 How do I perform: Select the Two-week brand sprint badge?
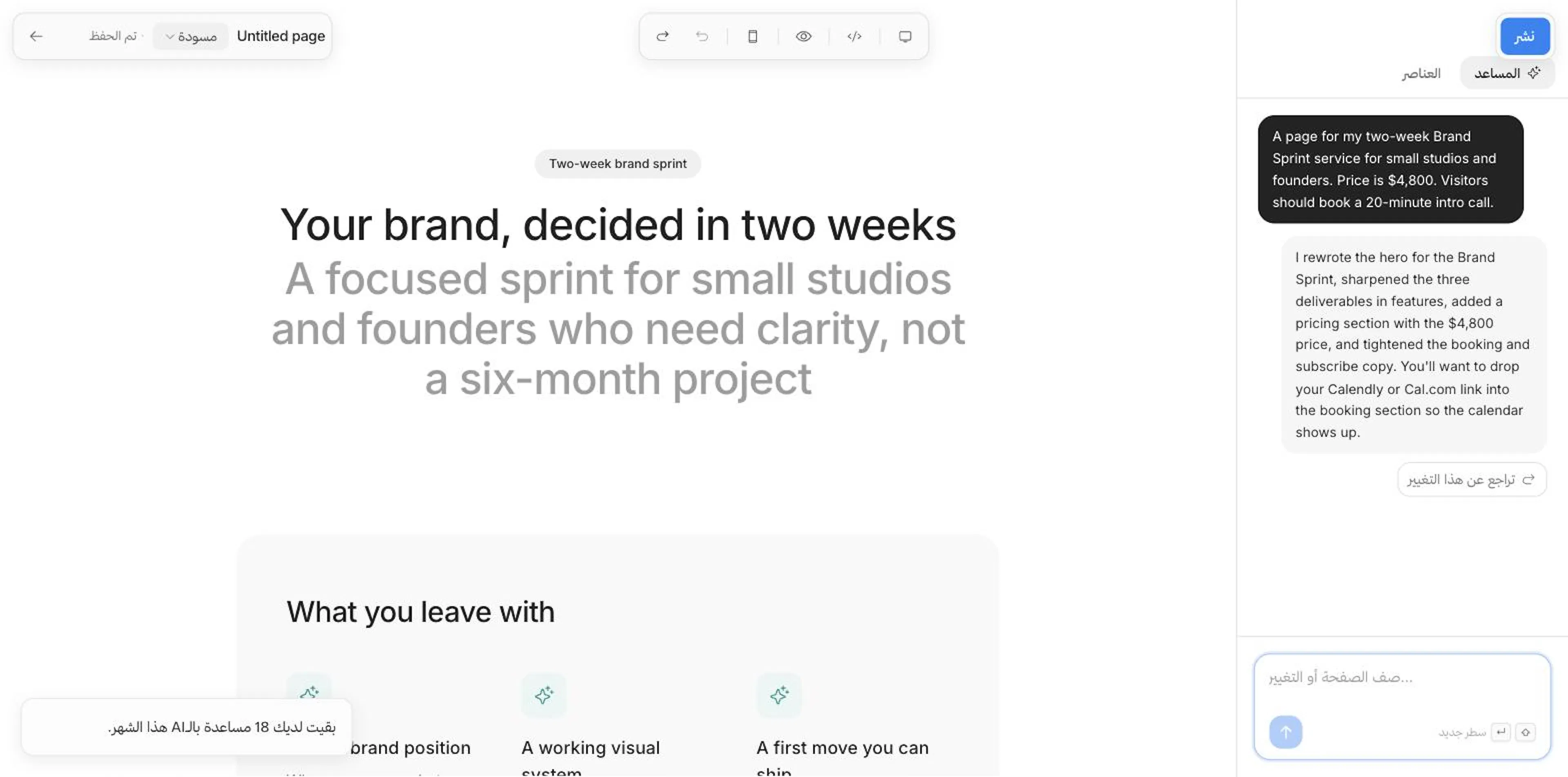pos(617,164)
